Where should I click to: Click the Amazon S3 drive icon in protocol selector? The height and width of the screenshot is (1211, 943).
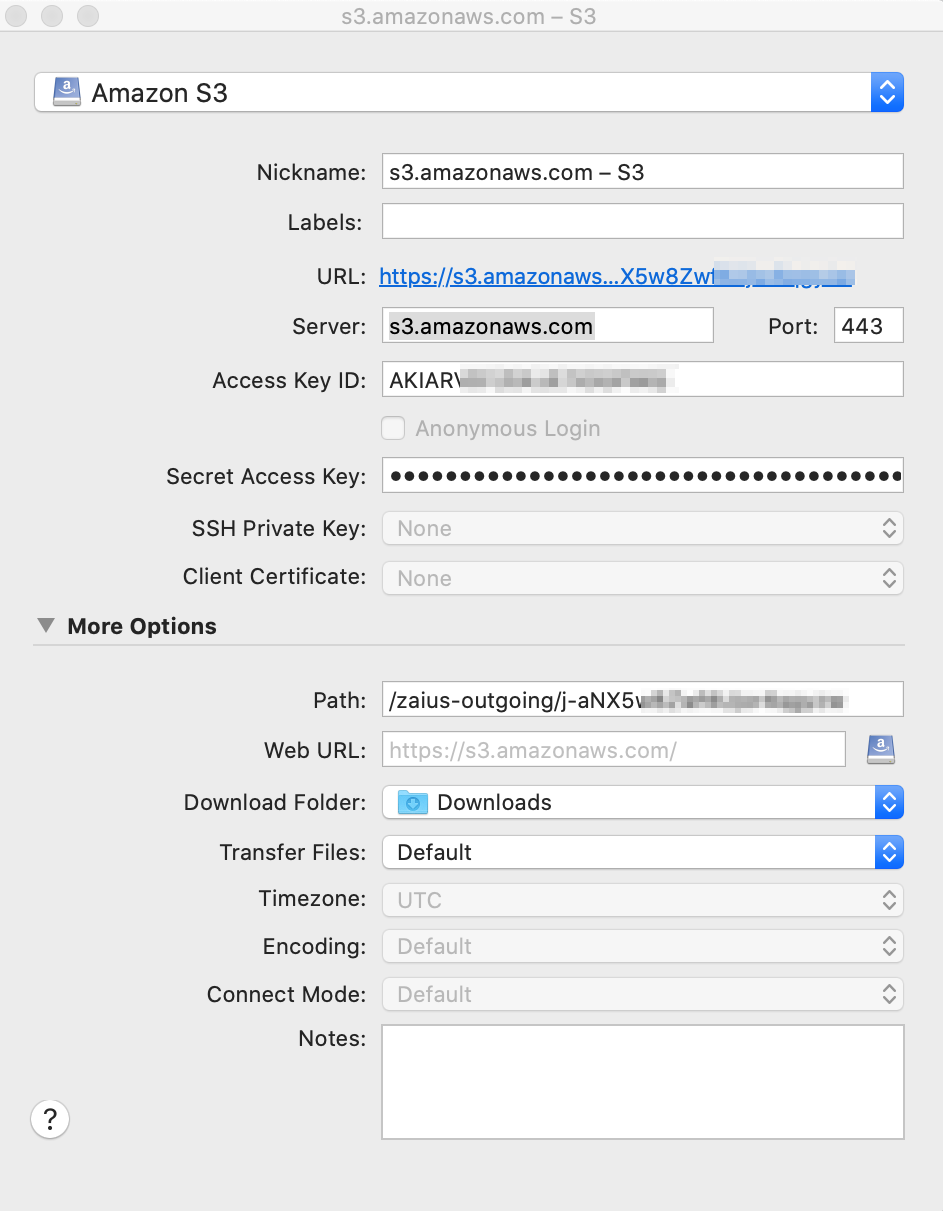(x=67, y=93)
